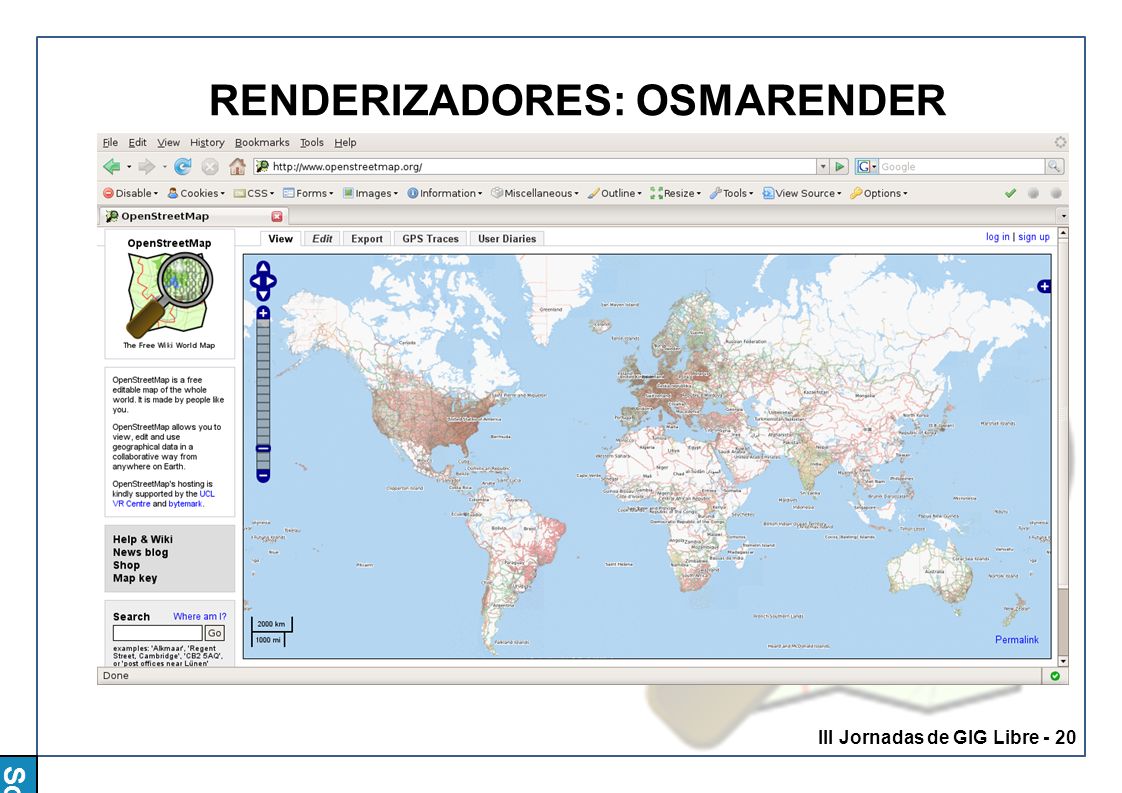Switch to the map Edit tab
Image resolution: width=1122 pixels, height=793 pixels.
pyautogui.click(x=322, y=239)
